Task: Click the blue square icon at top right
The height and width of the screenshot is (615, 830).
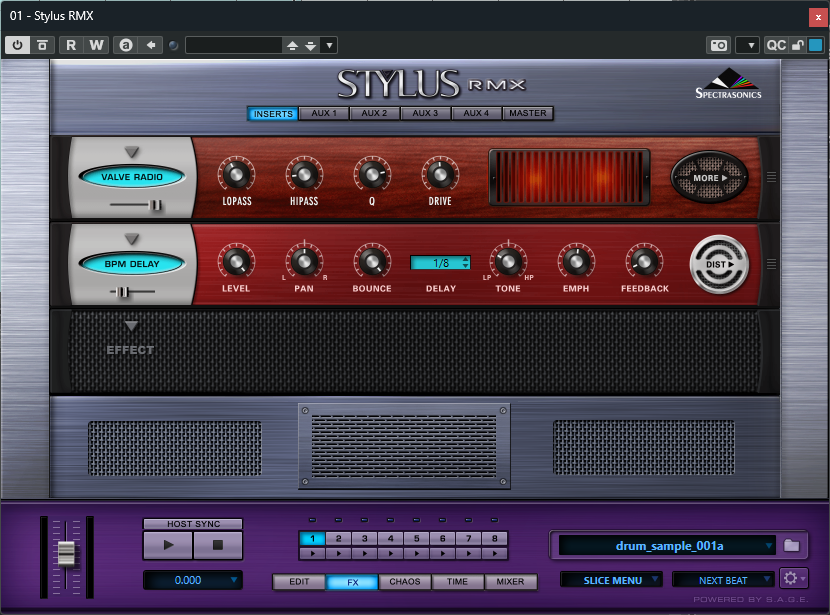Action: 816,45
